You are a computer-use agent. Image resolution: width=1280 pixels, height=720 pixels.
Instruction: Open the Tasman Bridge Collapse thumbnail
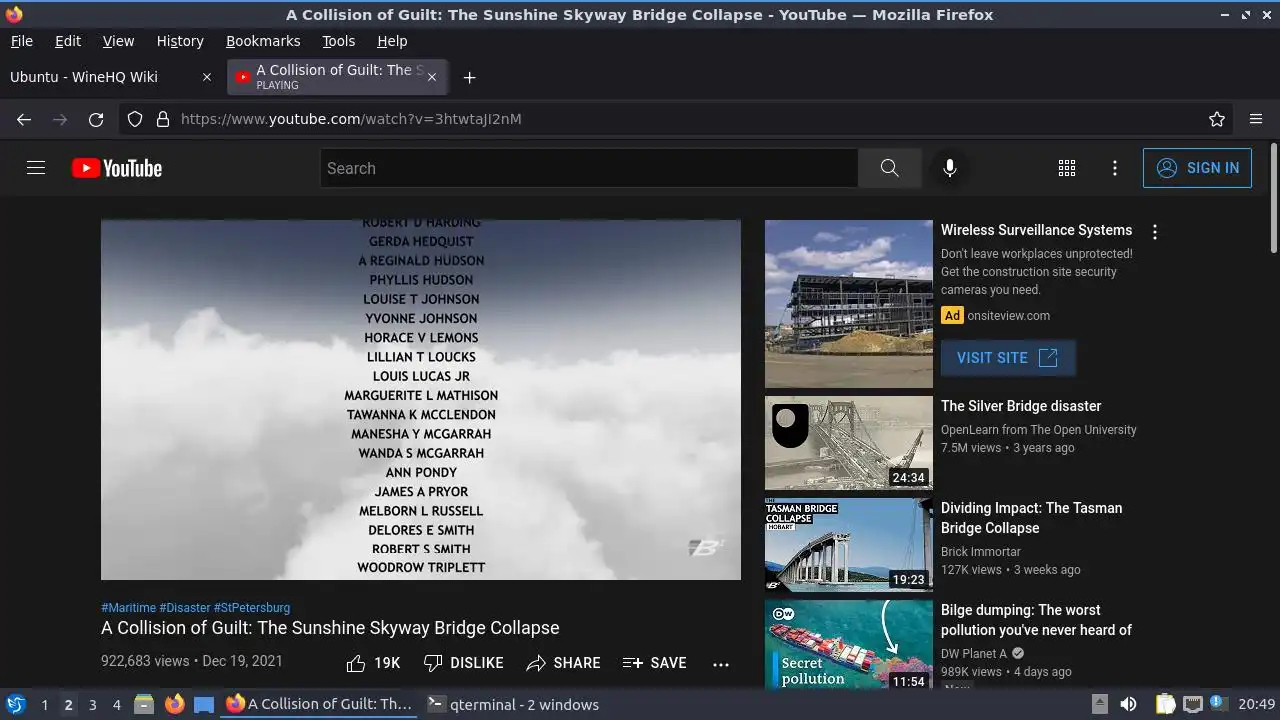pyautogui.click(x=849, y=545)
